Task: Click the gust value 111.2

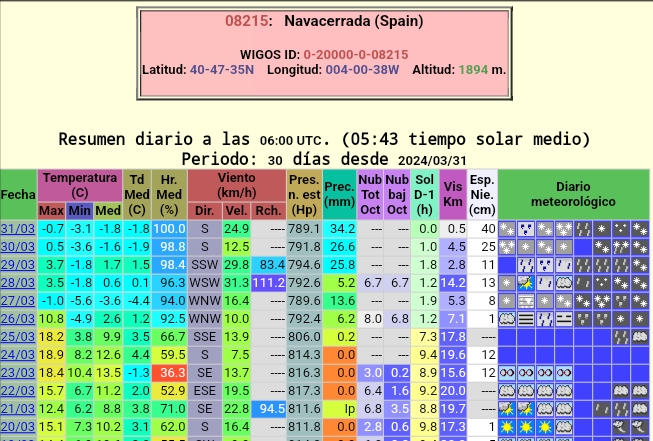Action: pyautogui.click(x=269, y=283)
